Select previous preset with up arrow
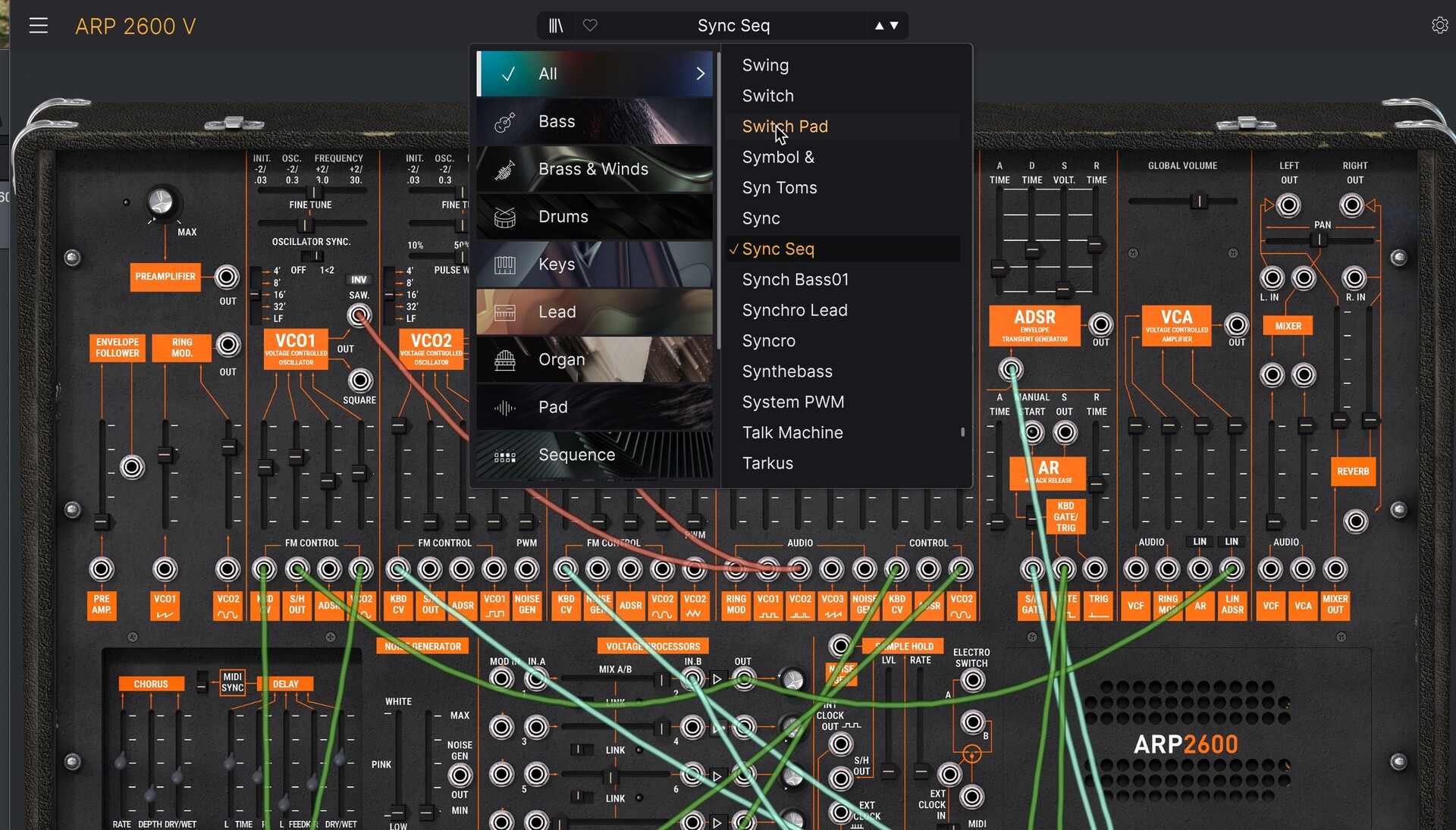The image size is (1456, 830). pos(879,26)
